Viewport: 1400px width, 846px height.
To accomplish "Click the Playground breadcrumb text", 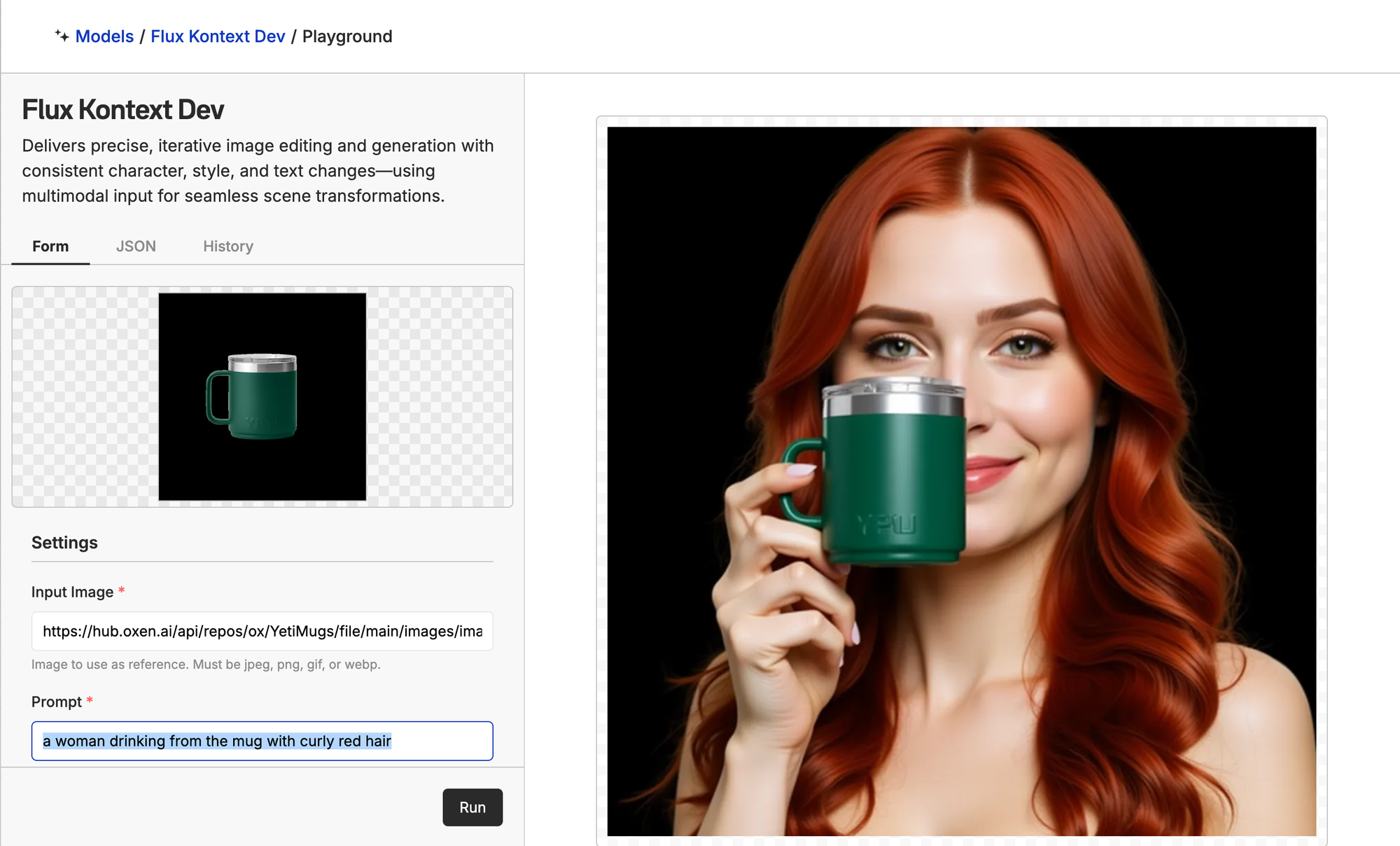I will click(x=347, y=36).
